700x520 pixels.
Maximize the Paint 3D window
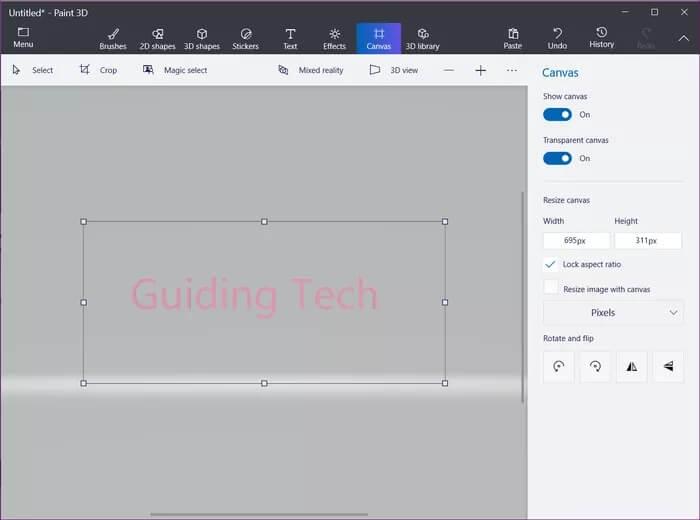tap(654, 12)
